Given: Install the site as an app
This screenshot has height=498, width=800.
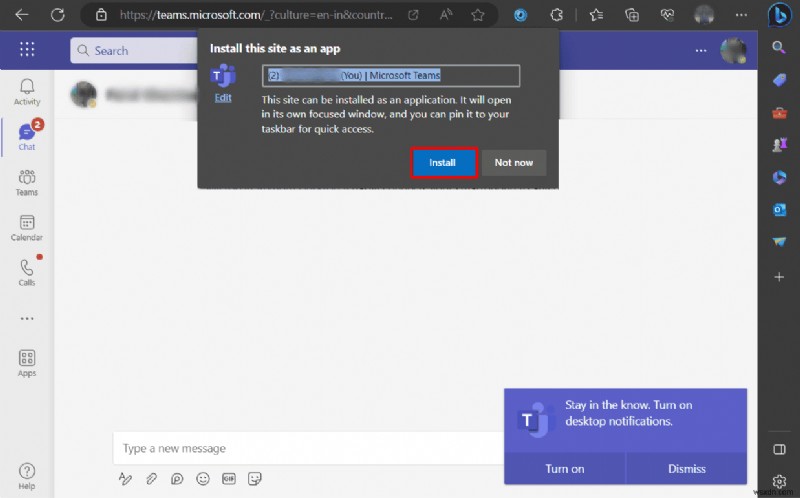Looking at the screenshot, I should coord(442,163).
